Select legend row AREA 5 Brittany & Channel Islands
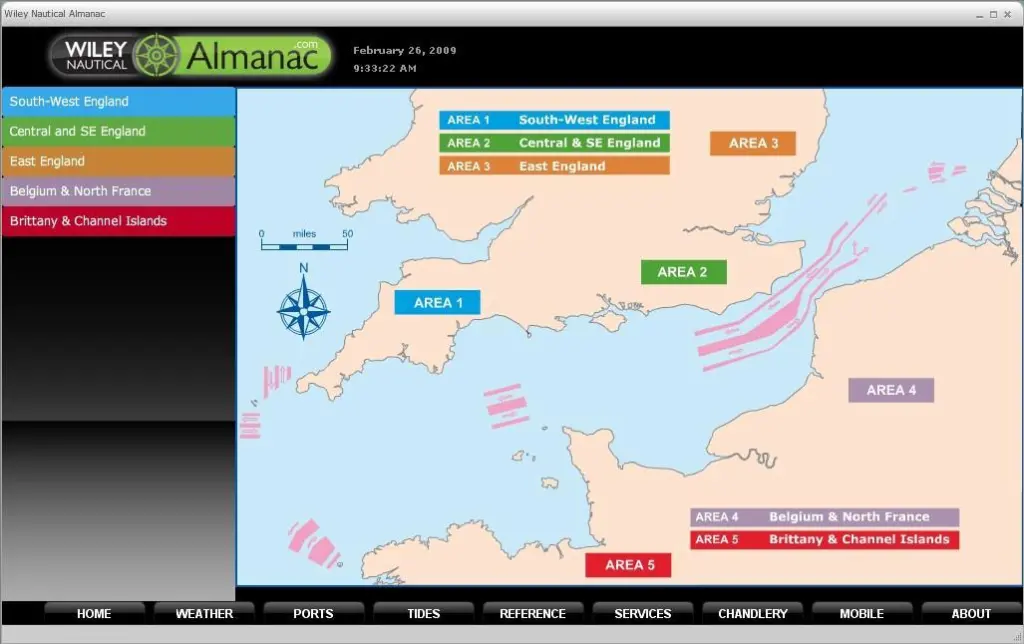This screenshot has width=1024, height=644. (825, 539)
